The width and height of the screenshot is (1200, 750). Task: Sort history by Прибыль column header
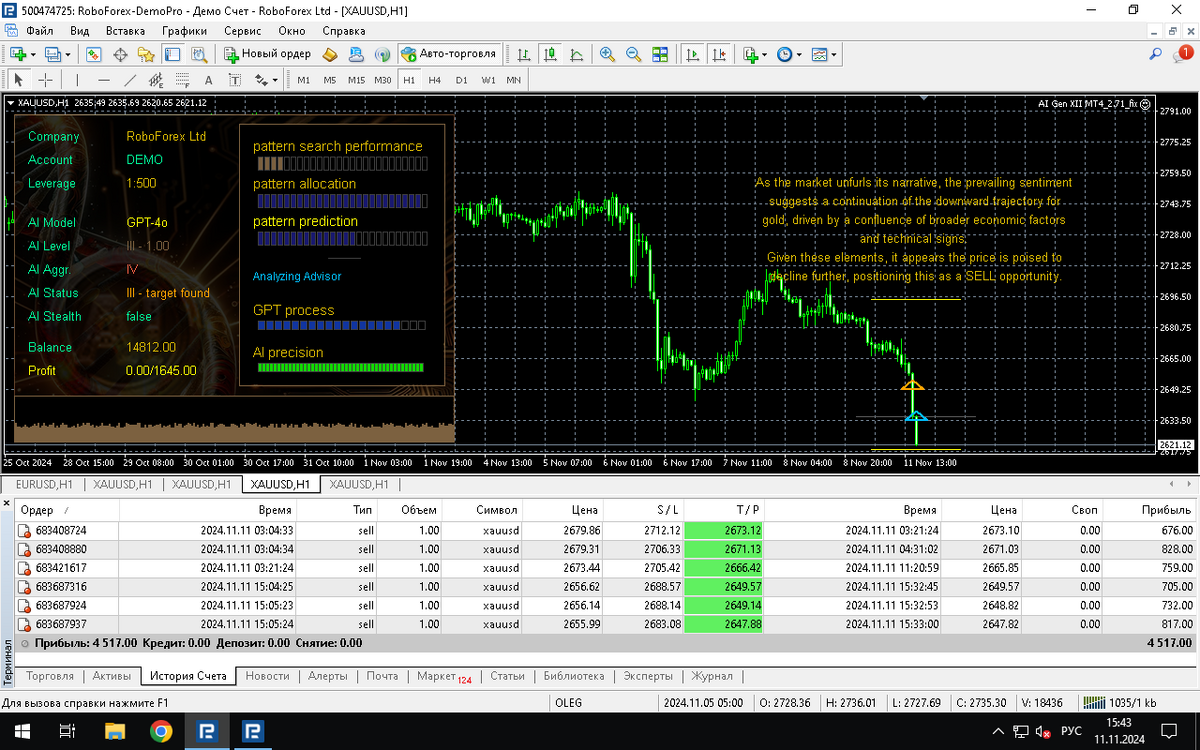(x=1169, y=509)
